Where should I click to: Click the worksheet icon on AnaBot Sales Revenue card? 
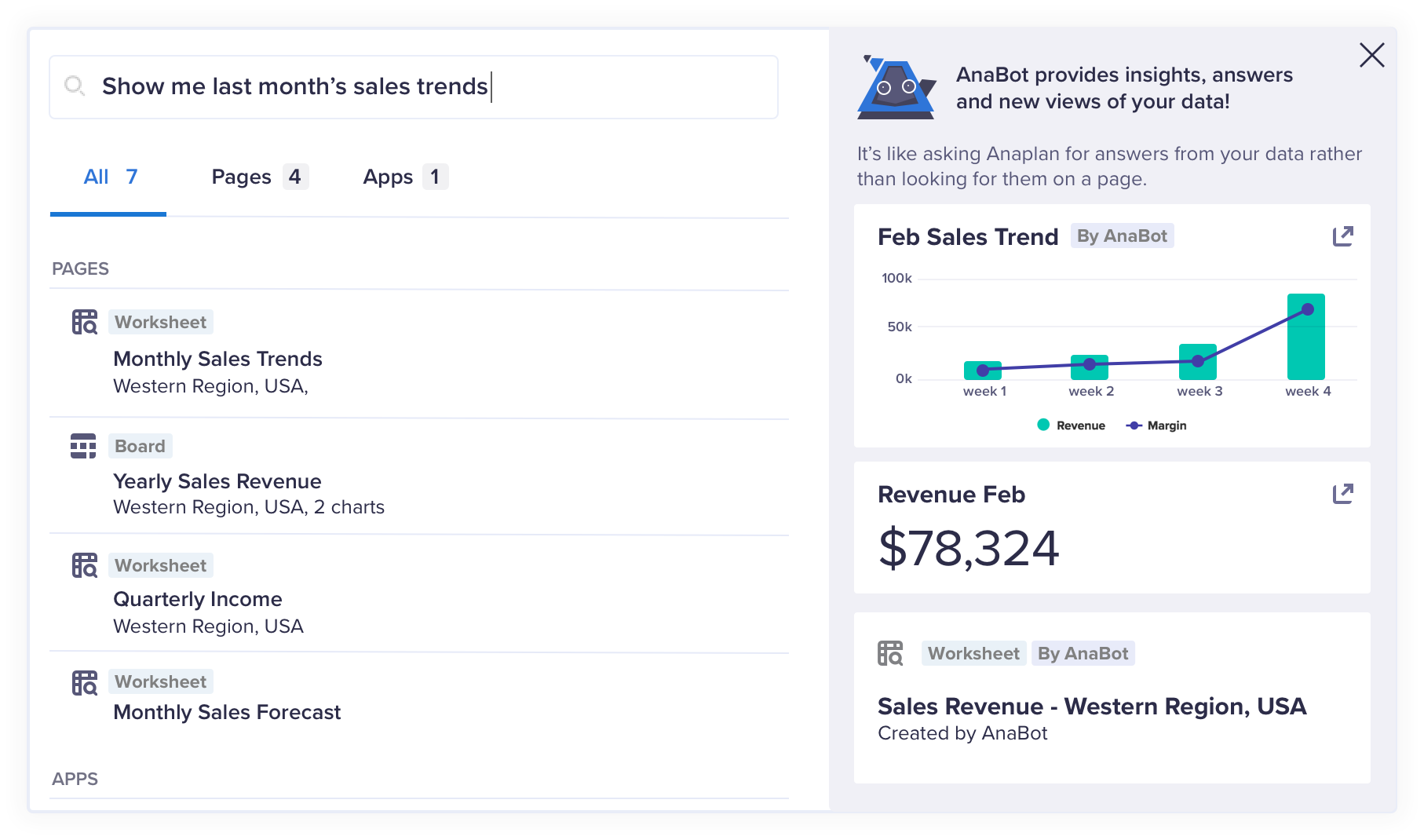pyautogui.click(x=890, y=653)
